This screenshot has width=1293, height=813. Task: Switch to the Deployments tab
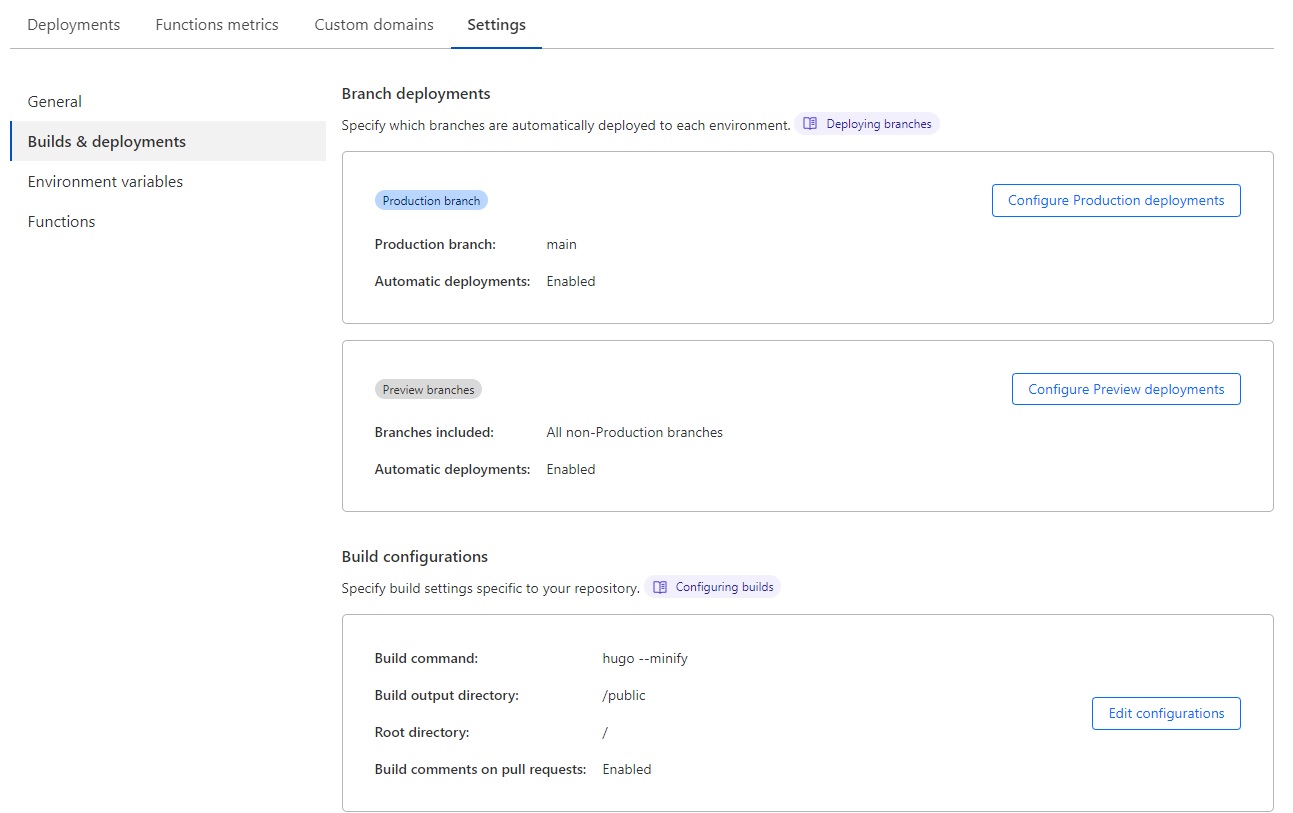tap(73, 24)
